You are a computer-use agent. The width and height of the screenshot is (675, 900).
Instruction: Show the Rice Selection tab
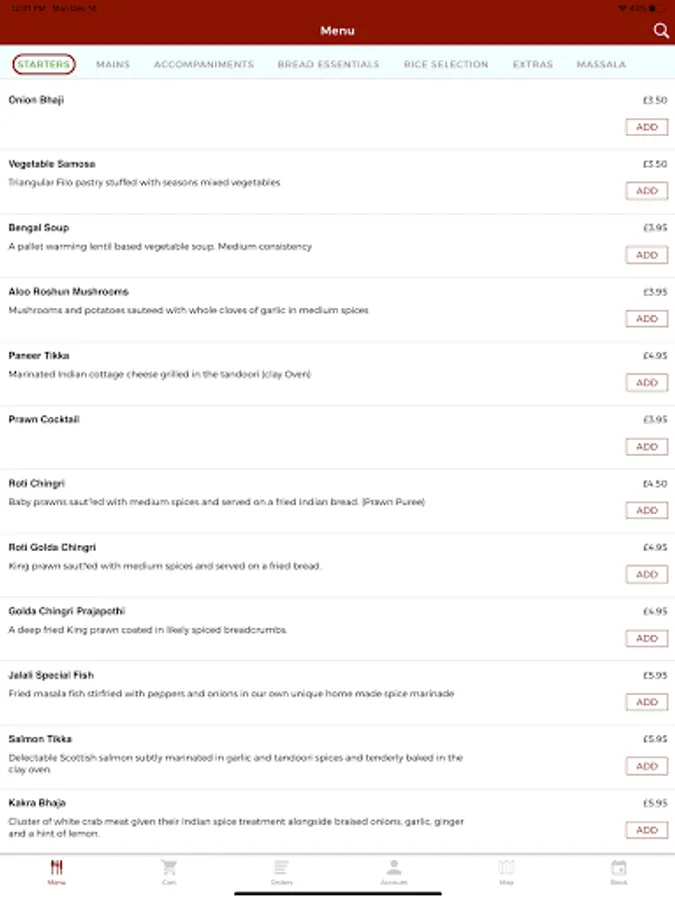446,65
